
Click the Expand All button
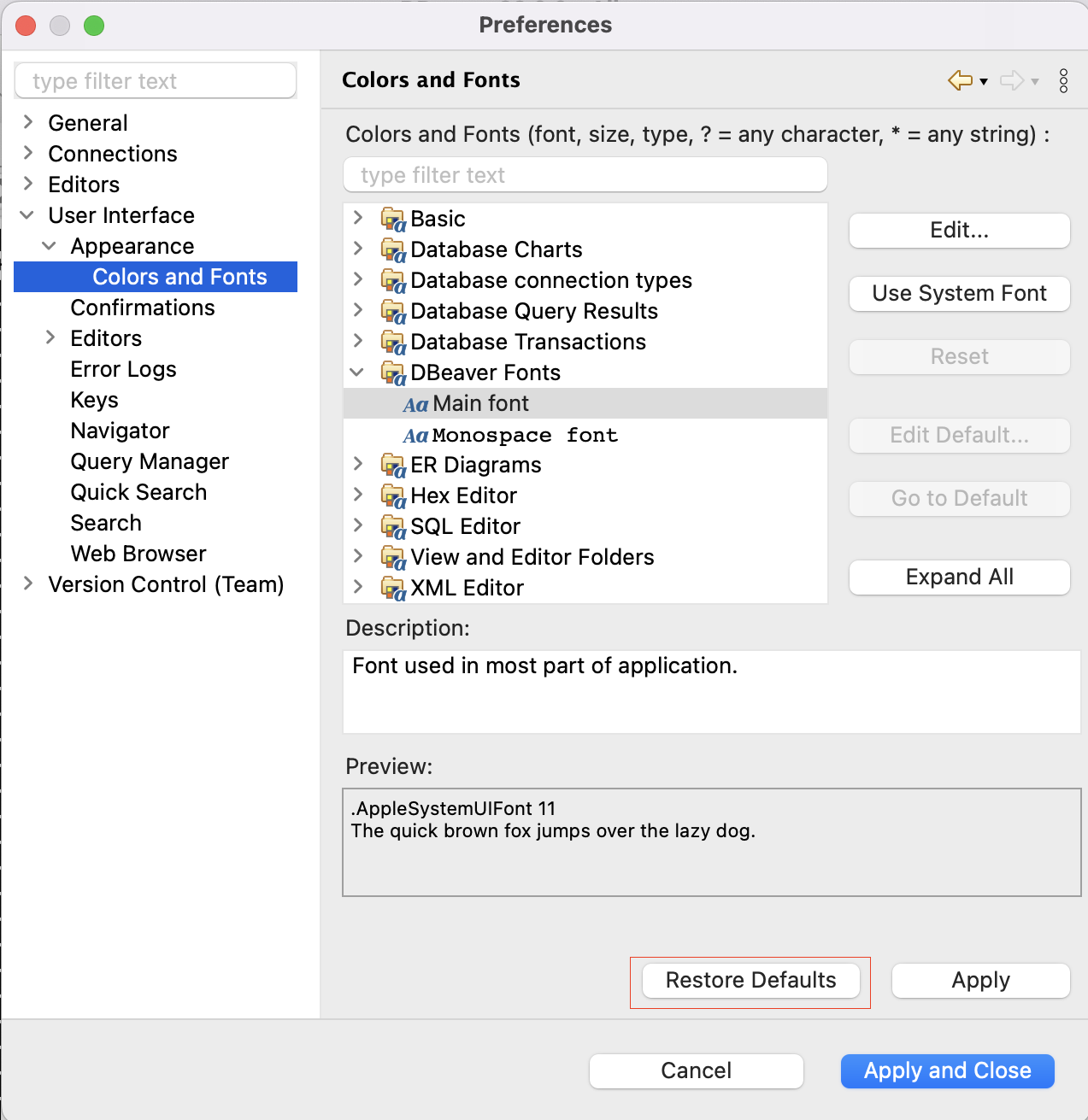click(959, 577)
